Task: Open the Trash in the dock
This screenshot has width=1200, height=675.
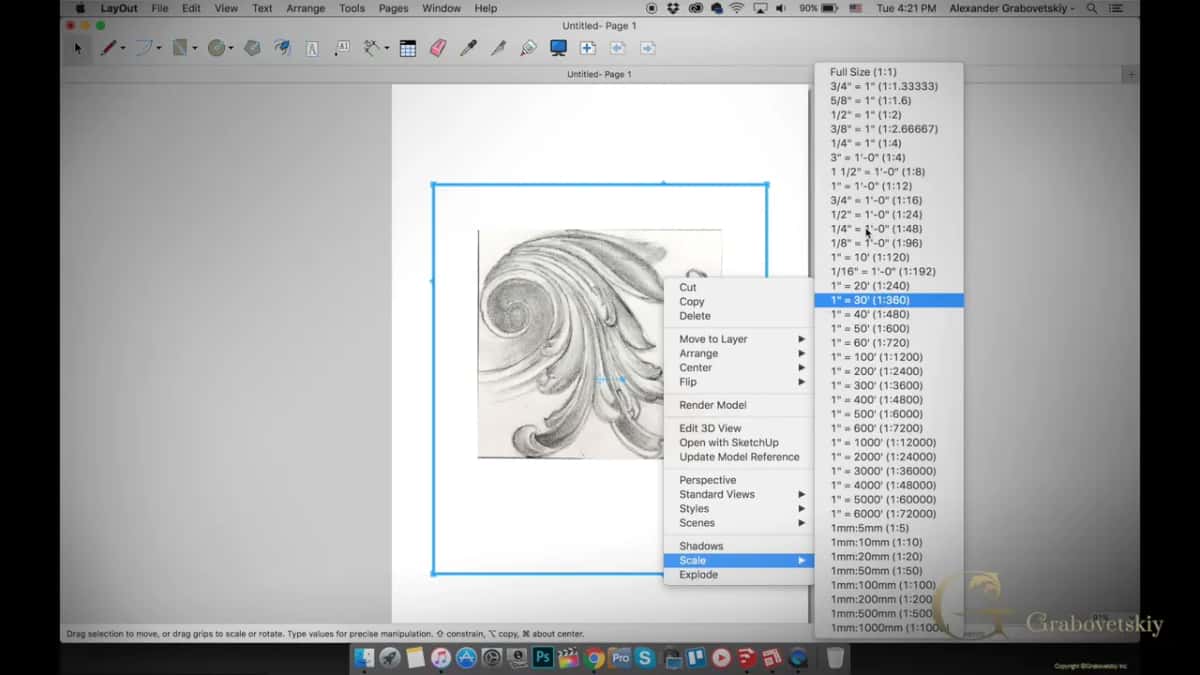Action: 835,658
